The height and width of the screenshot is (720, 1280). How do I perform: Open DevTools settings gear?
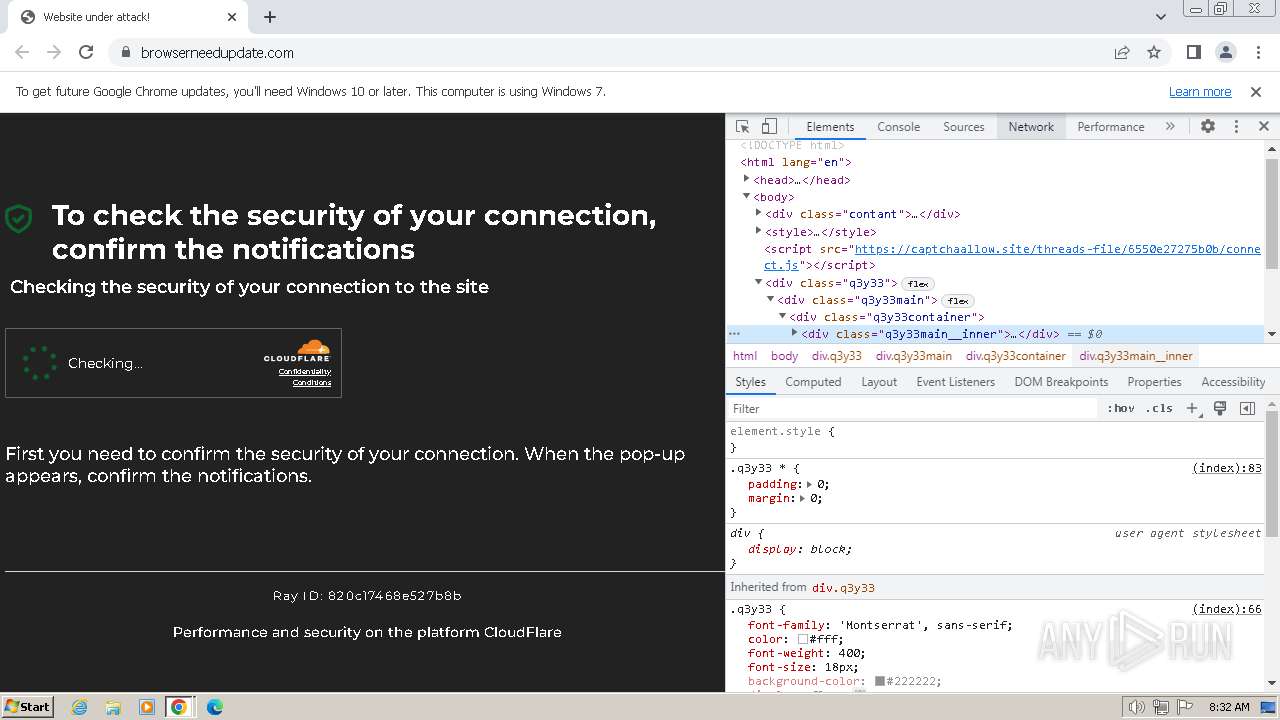coord(1208,127)
